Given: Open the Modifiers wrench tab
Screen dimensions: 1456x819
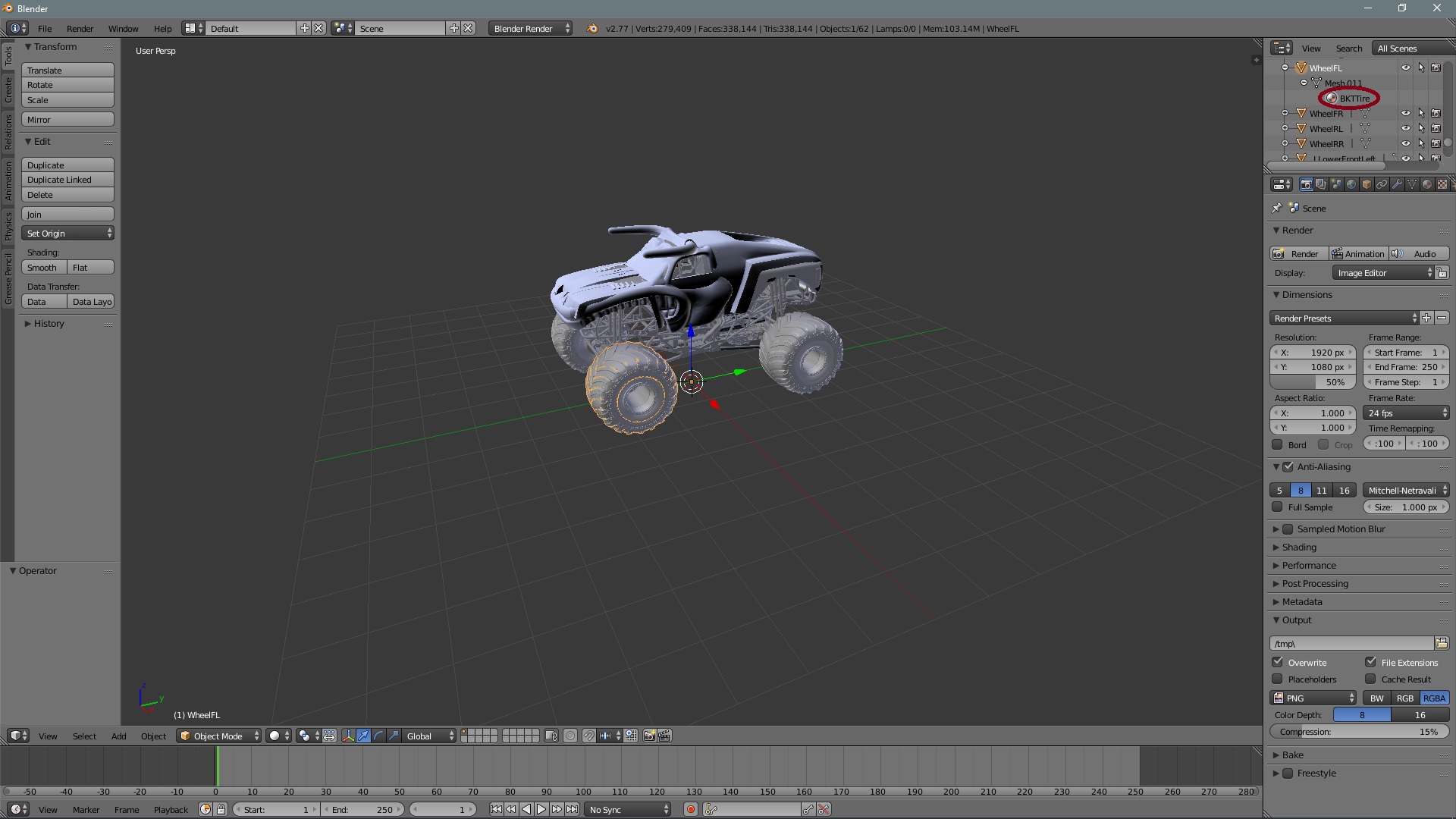Looking at the screenshot, I should [1396, 184].
